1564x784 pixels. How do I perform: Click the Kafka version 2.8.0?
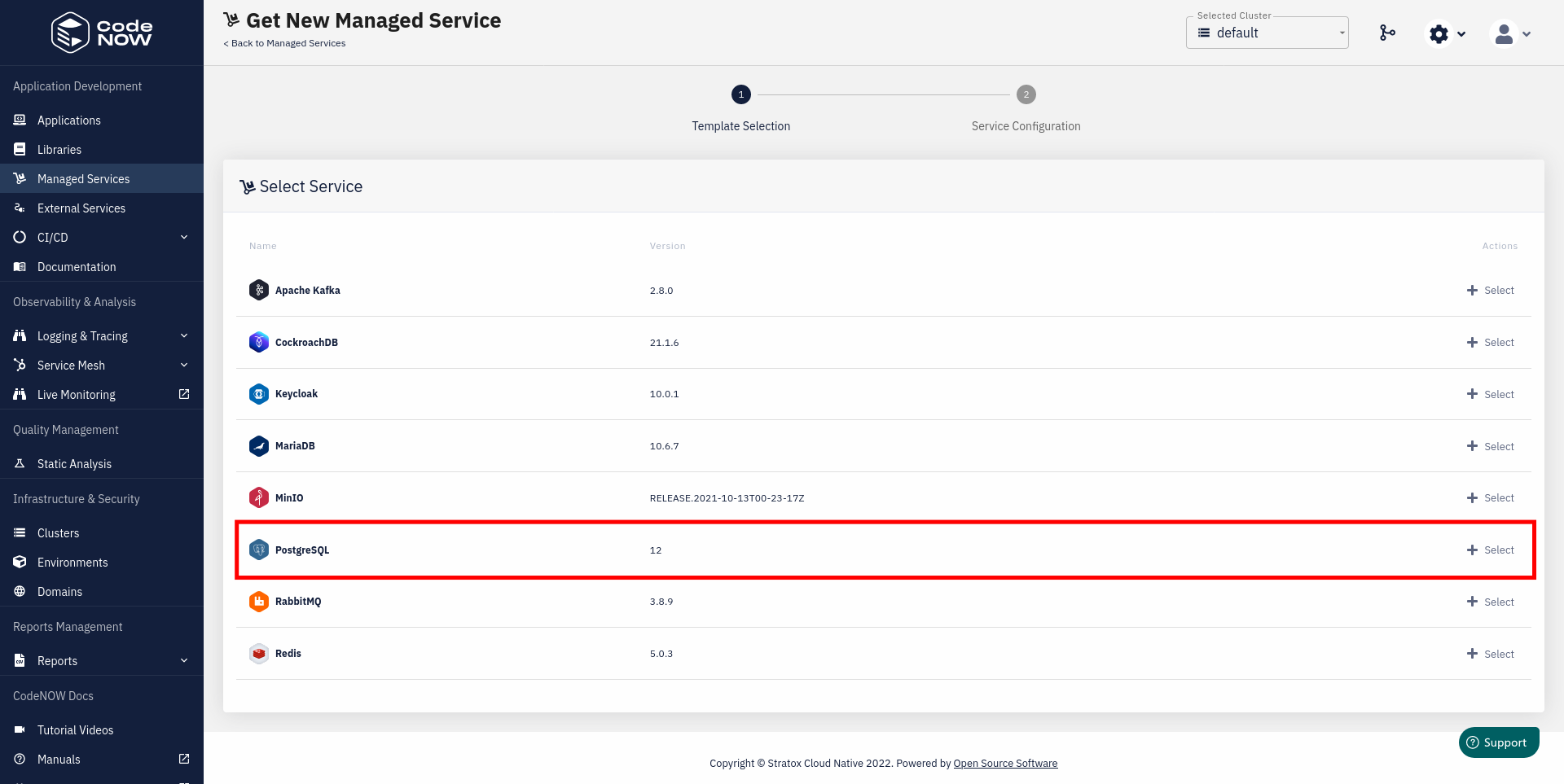coord(661,291)
